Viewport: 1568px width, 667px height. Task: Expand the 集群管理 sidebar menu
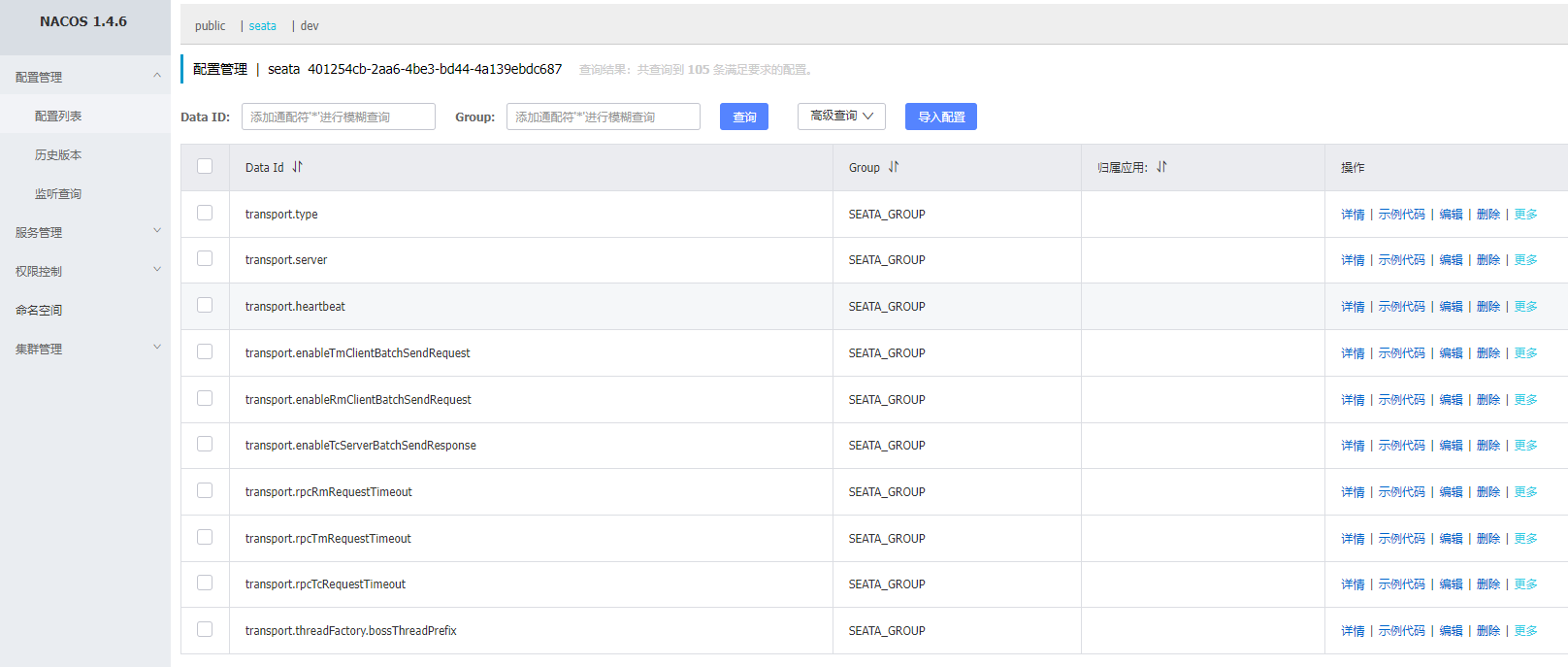[x=156, y=348]
